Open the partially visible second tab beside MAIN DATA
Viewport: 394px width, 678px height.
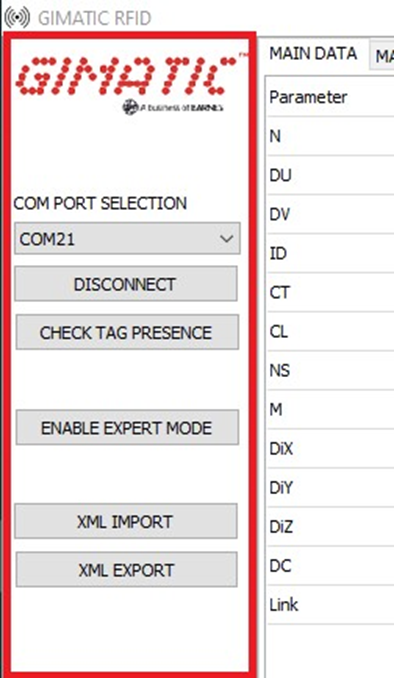click(x=382, y=55)
